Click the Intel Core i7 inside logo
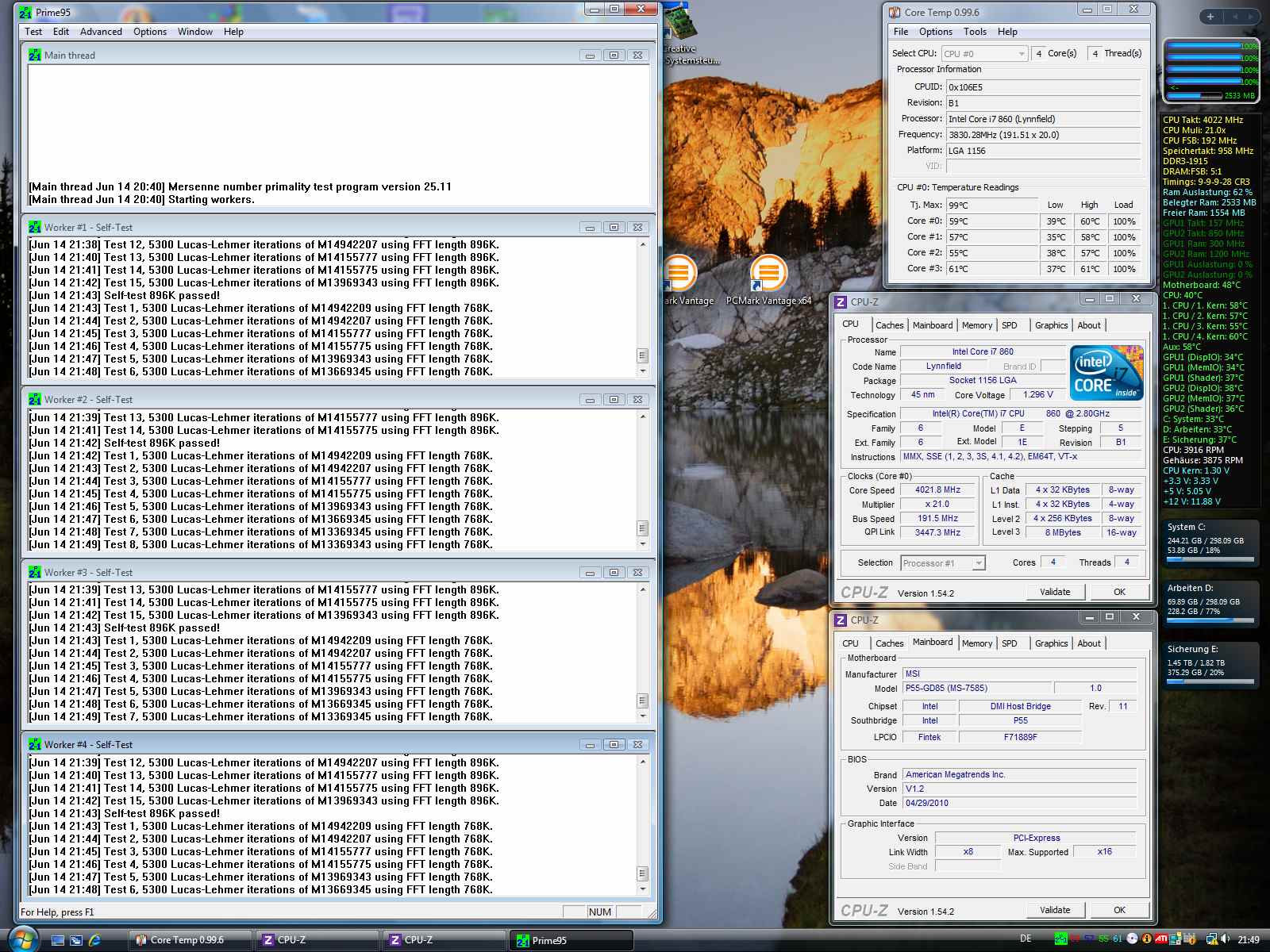The height and width of the screenshot is (952, 1270). pos(1106,372)
